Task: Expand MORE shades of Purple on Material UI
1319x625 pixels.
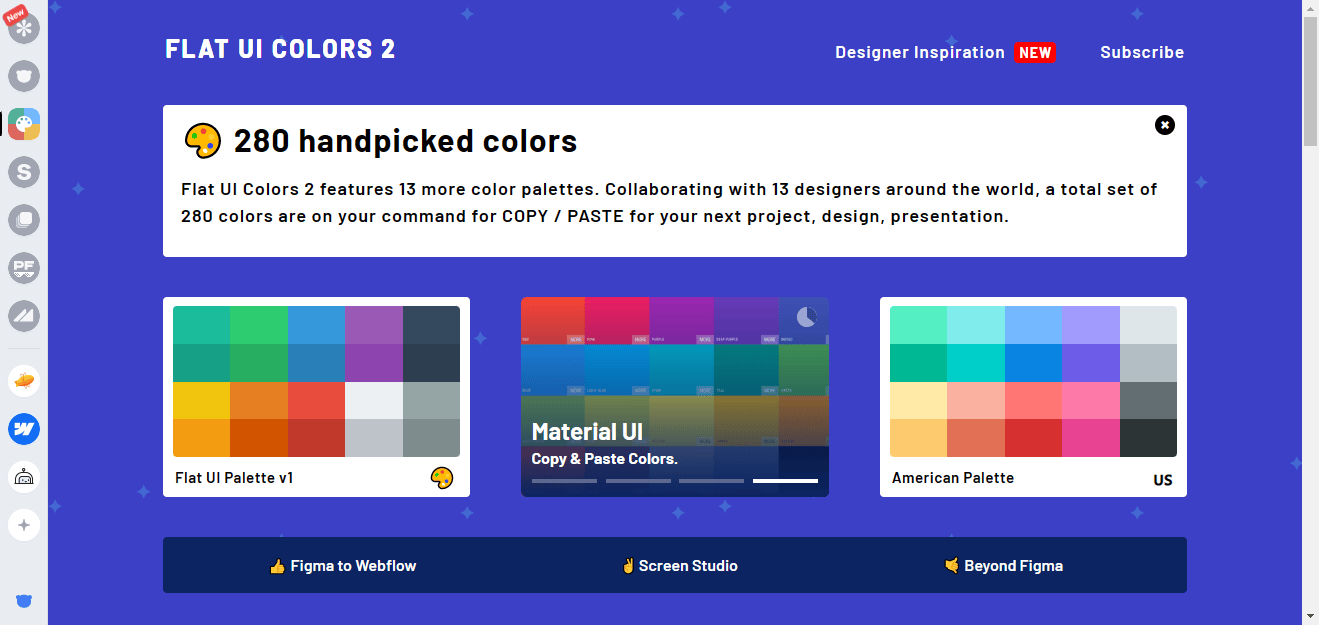Action: 705,338
